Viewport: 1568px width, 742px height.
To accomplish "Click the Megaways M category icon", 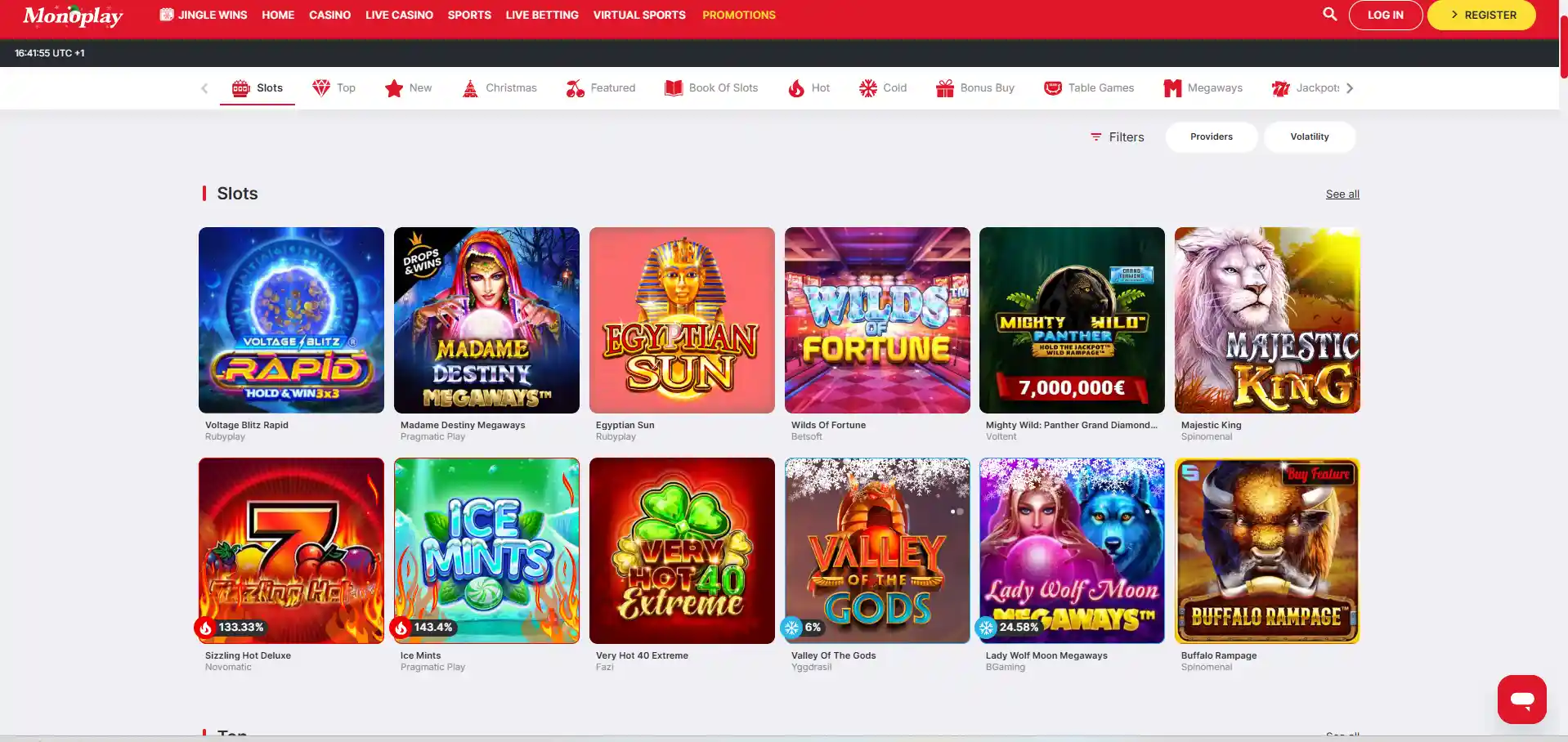I will (x=1172, y=87).
